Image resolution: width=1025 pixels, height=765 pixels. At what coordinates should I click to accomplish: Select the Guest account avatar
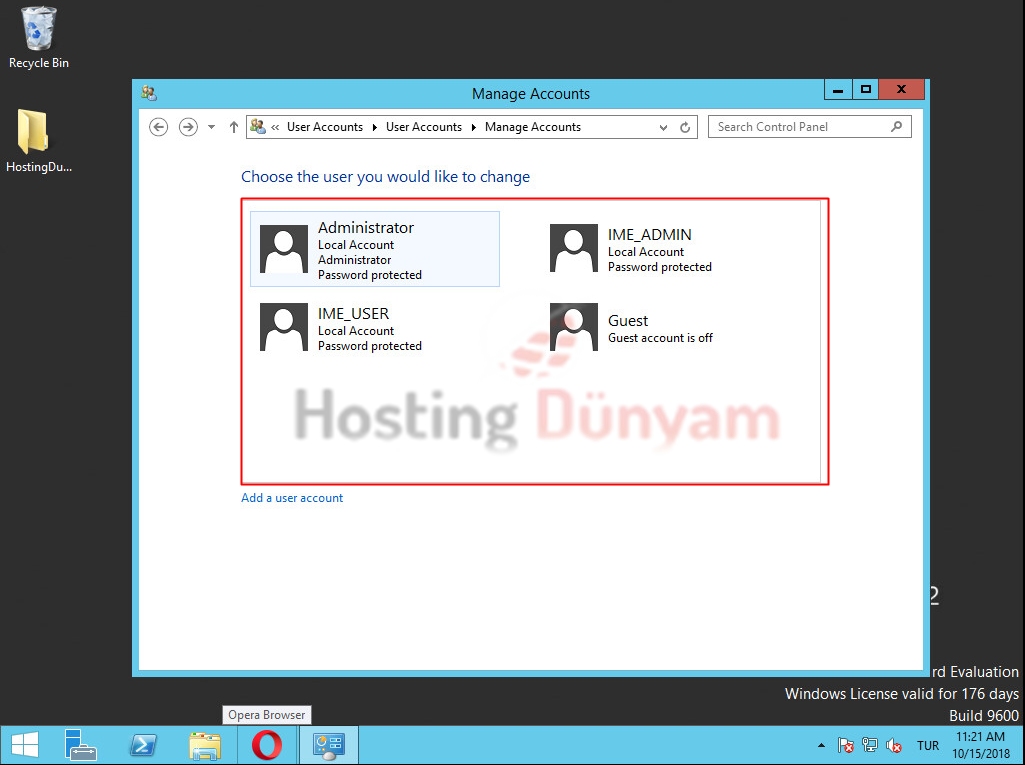[574, 327]
